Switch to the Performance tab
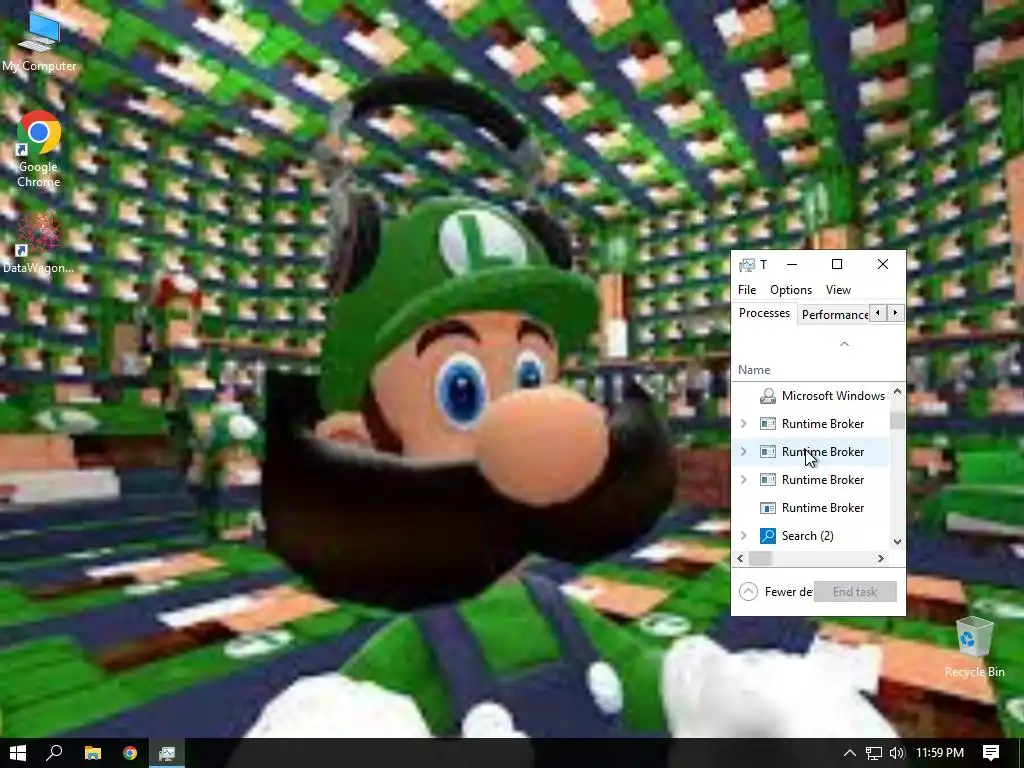 pos(835,315)
